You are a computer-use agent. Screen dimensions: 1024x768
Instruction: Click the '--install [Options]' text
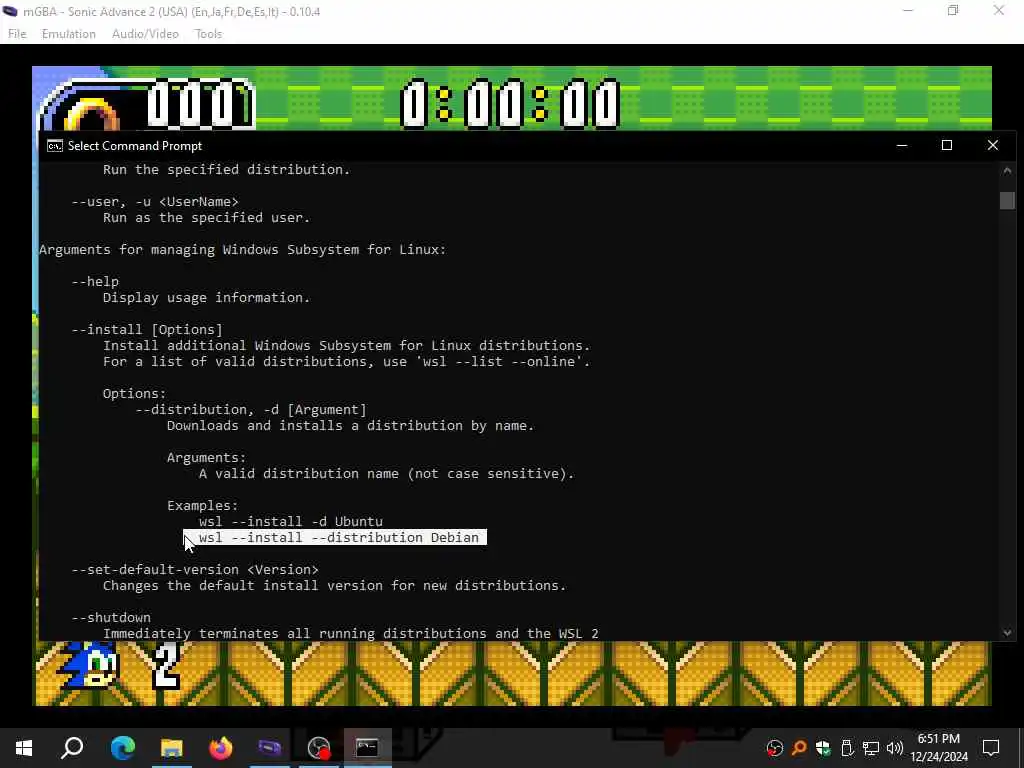pyautogui.click(x=147, y=330)
